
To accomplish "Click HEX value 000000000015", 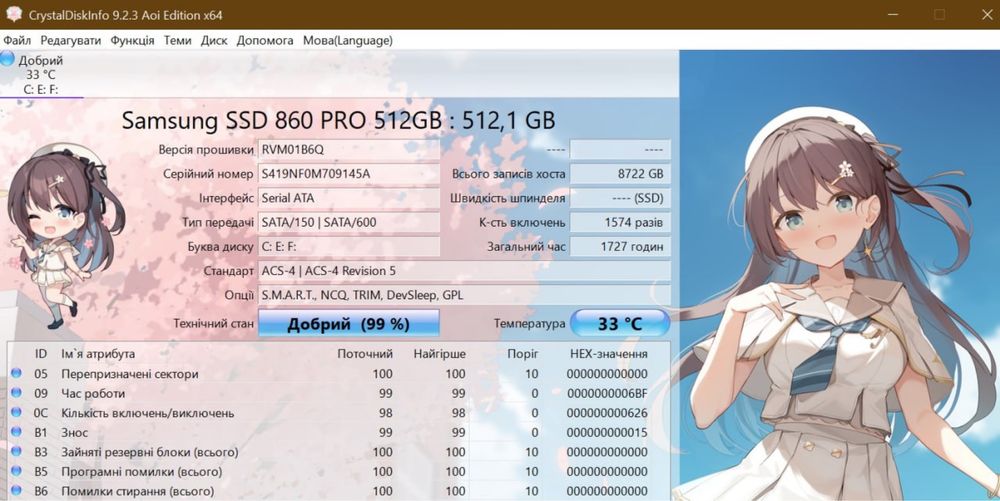I will tap(607, 433).
